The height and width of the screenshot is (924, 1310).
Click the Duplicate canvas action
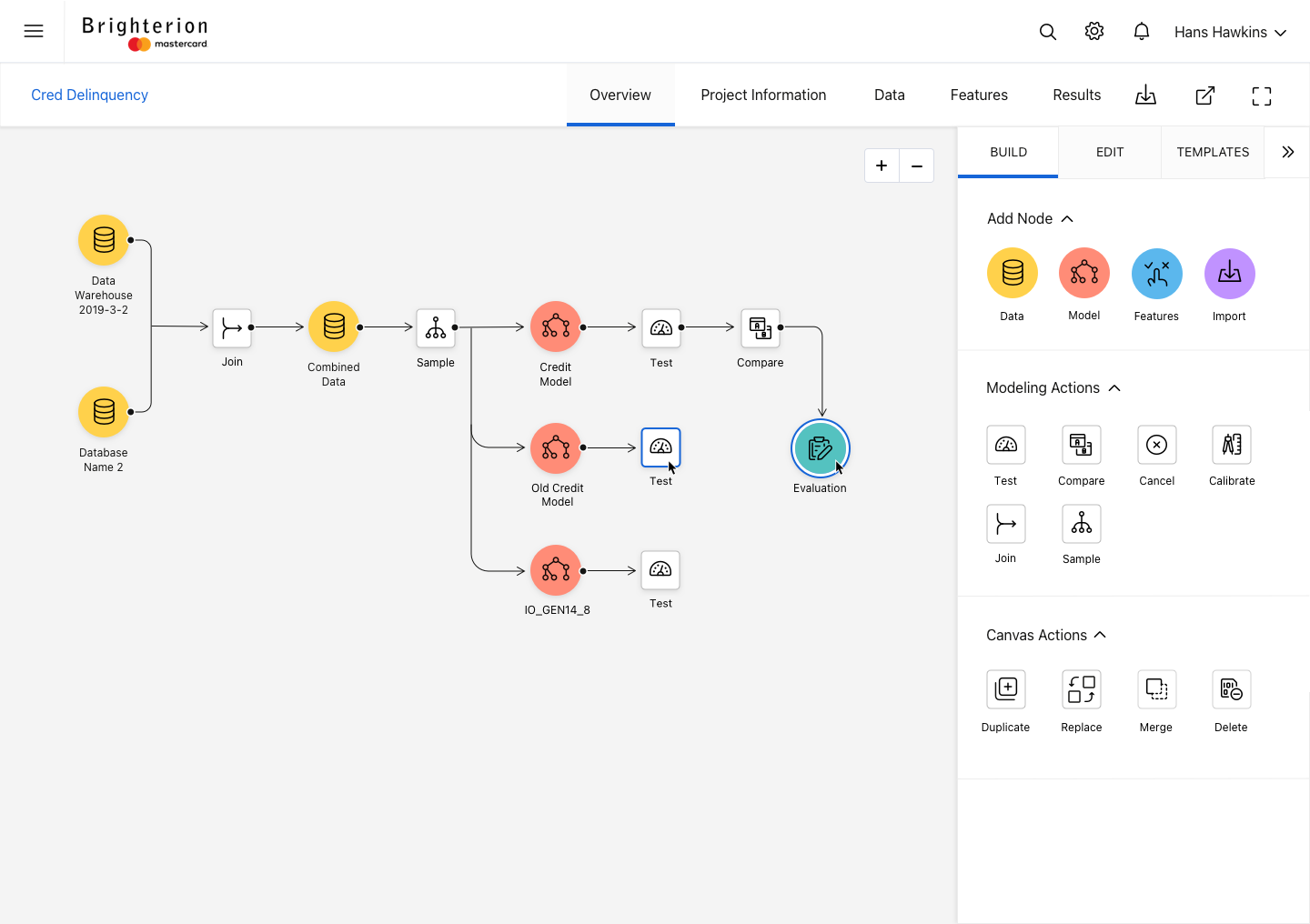click(x=1006, y=689)
